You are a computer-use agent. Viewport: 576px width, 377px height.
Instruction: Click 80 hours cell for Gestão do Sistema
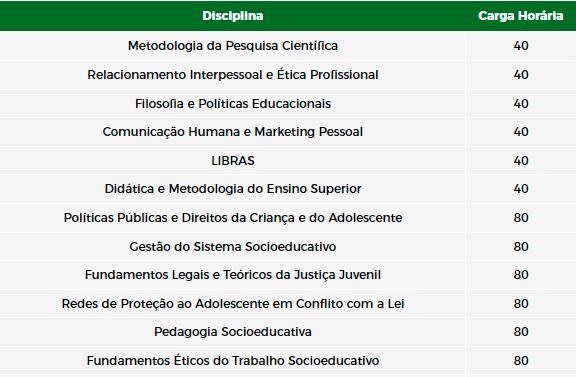point(521,247)
